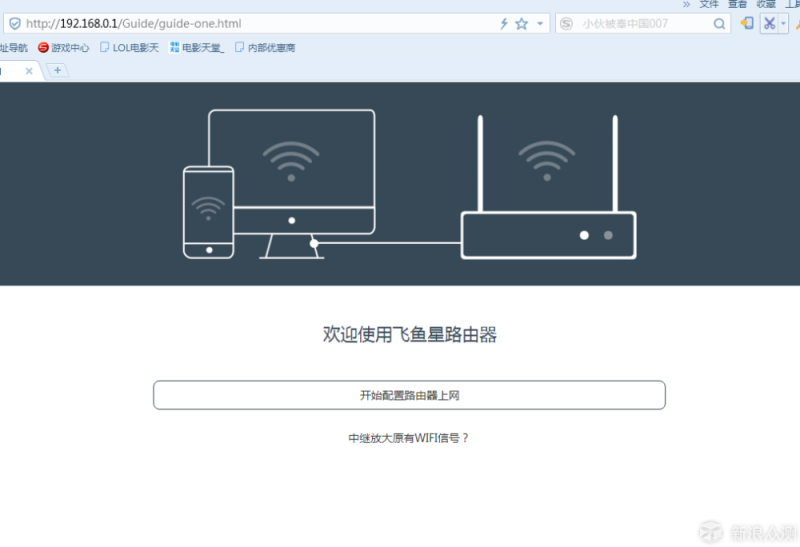
Task: Click 中继放大原有WIFI信号 link
Action: point(408,438)
